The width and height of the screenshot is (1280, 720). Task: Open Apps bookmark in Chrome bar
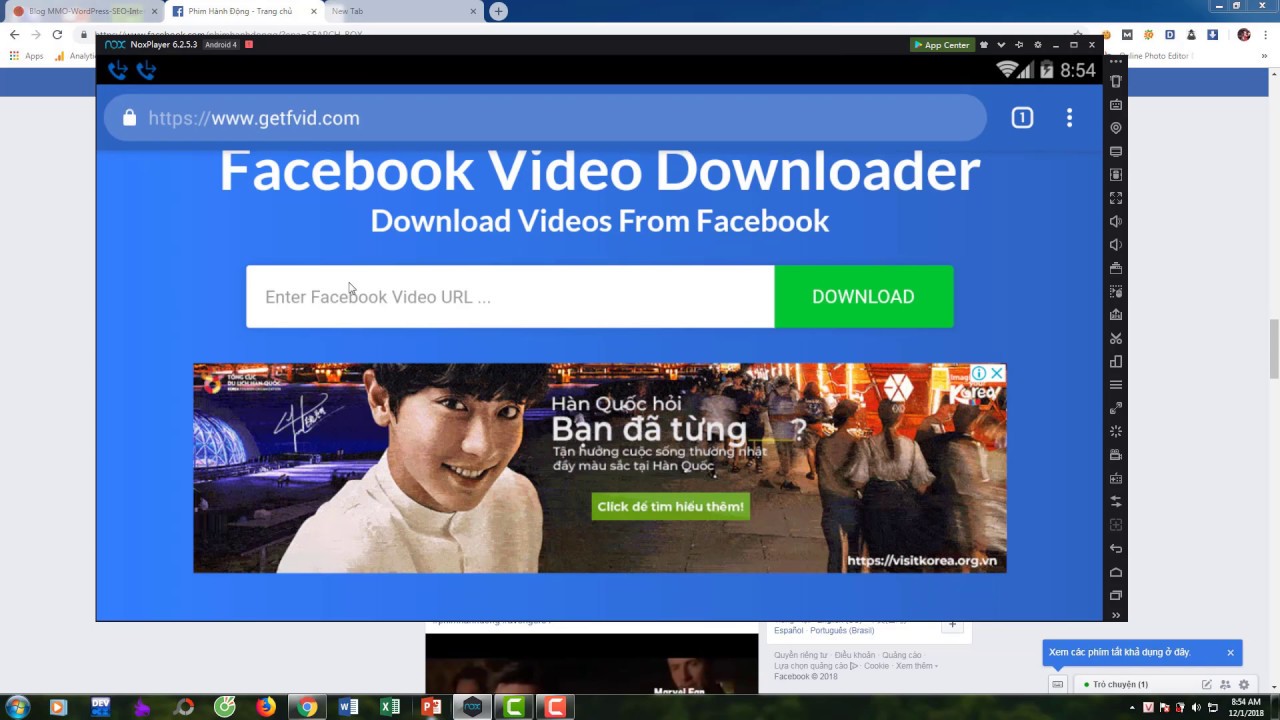pos(27,56)
